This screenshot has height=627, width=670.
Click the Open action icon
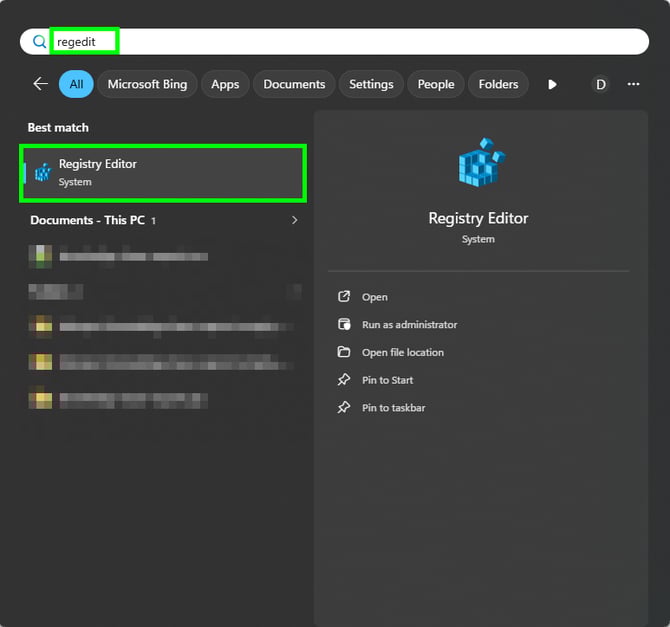pyautogui.click(x=344, y=297)
